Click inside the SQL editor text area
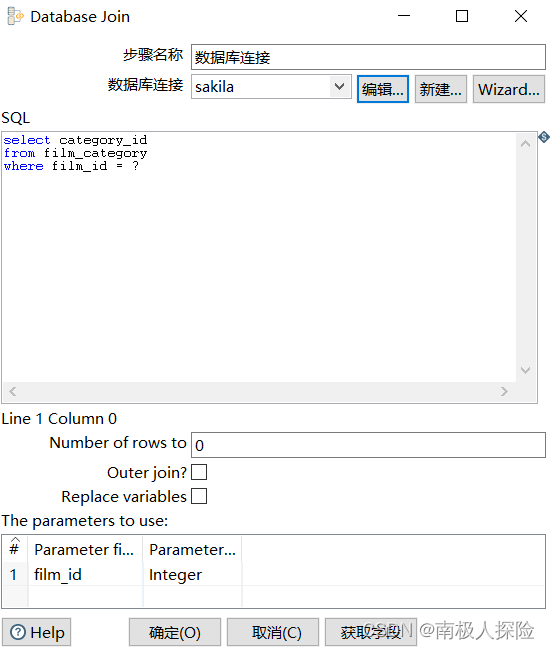 259,257
